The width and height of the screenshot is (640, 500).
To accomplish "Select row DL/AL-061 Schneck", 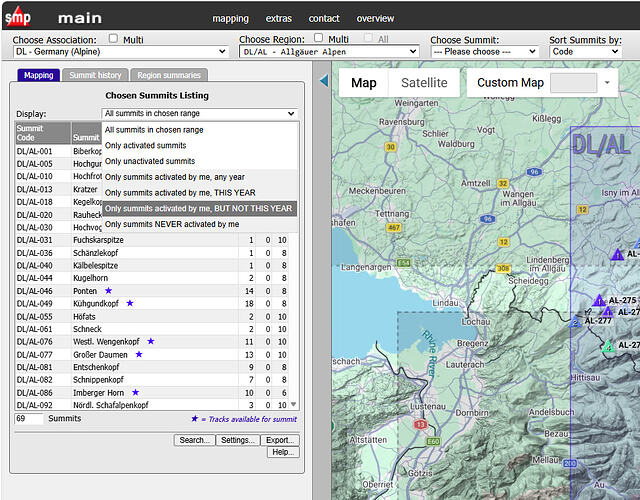I will click(152, 329).
